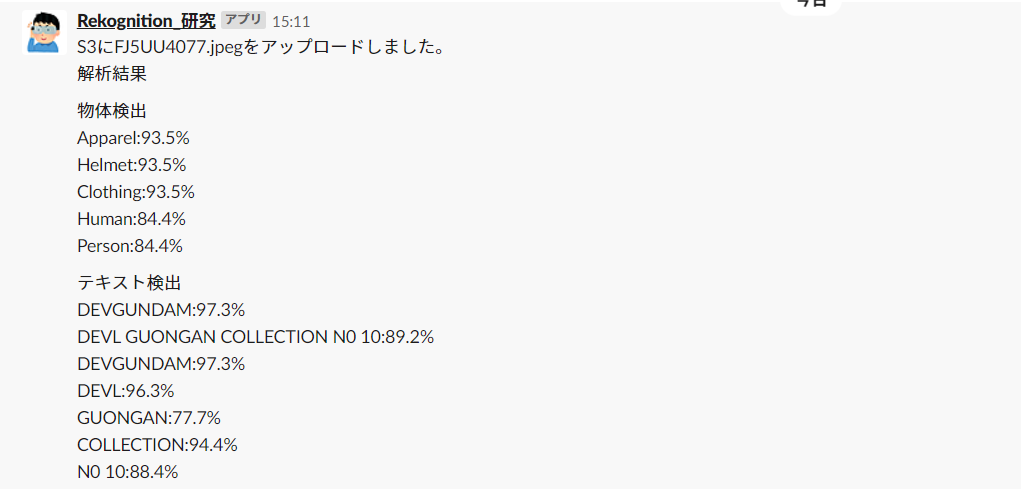Click the first DEVGUNDAM:97.3% line under テキスト検出

coord(161,310)
